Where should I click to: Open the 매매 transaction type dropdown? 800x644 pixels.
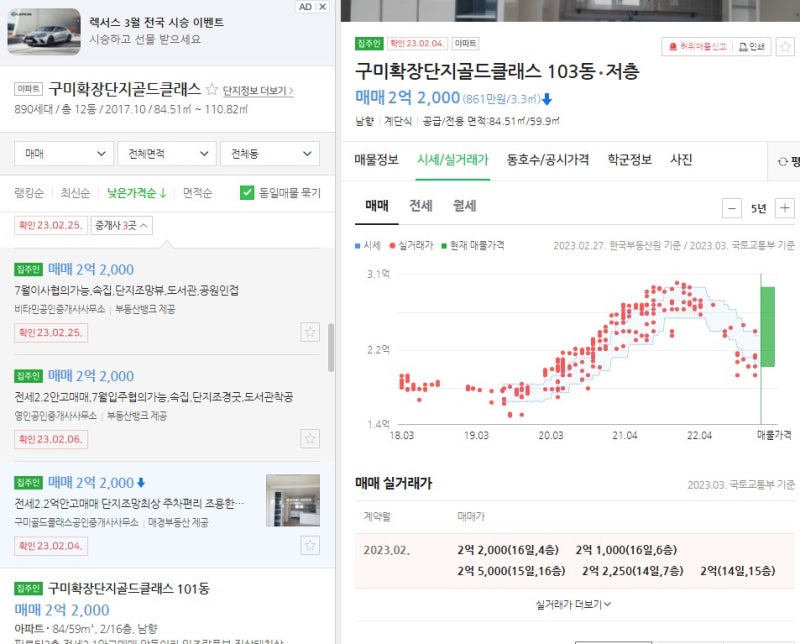(x=64, y=154)
